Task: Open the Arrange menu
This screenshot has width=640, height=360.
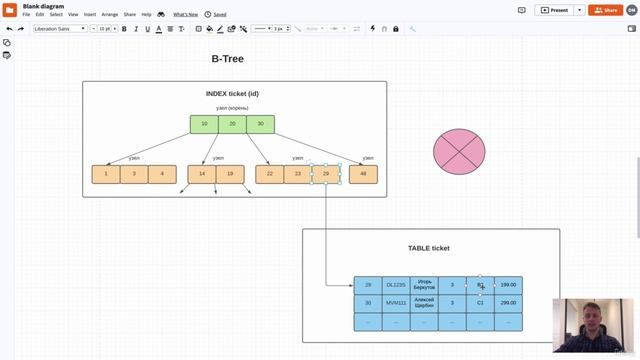Action: click(110, 14)
